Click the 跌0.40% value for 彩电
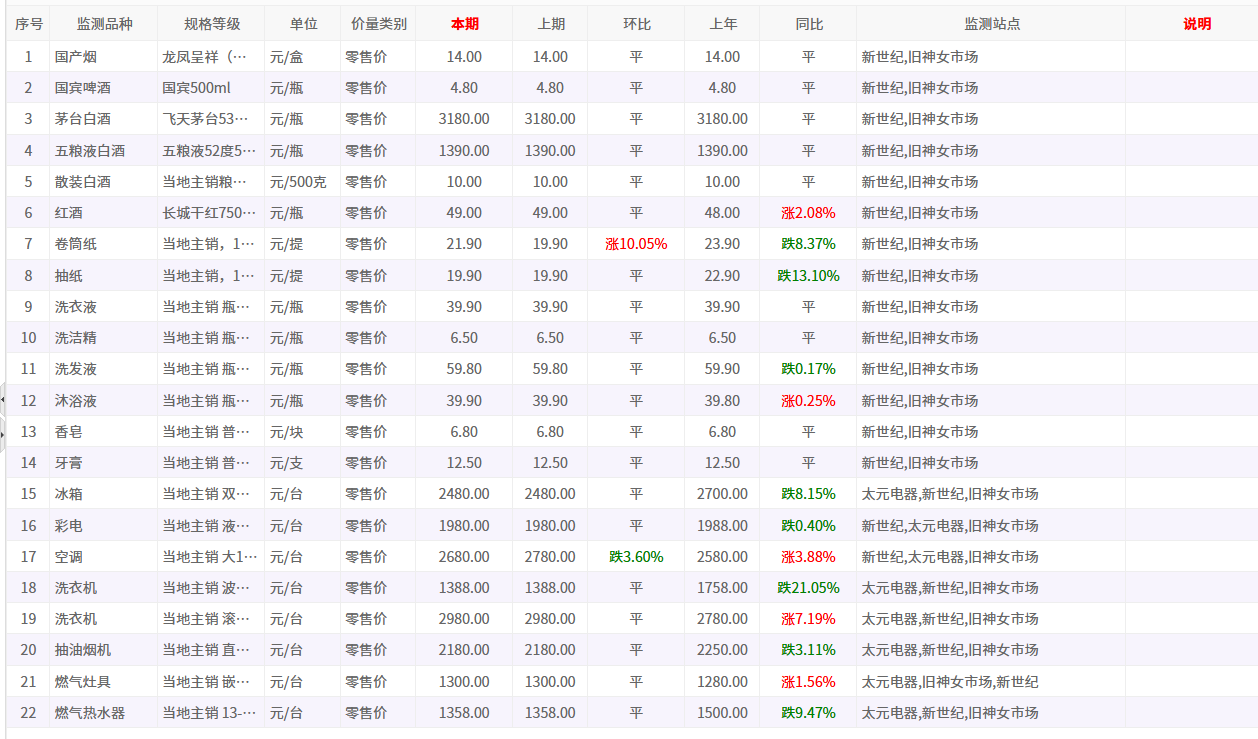 click(808, 526)
